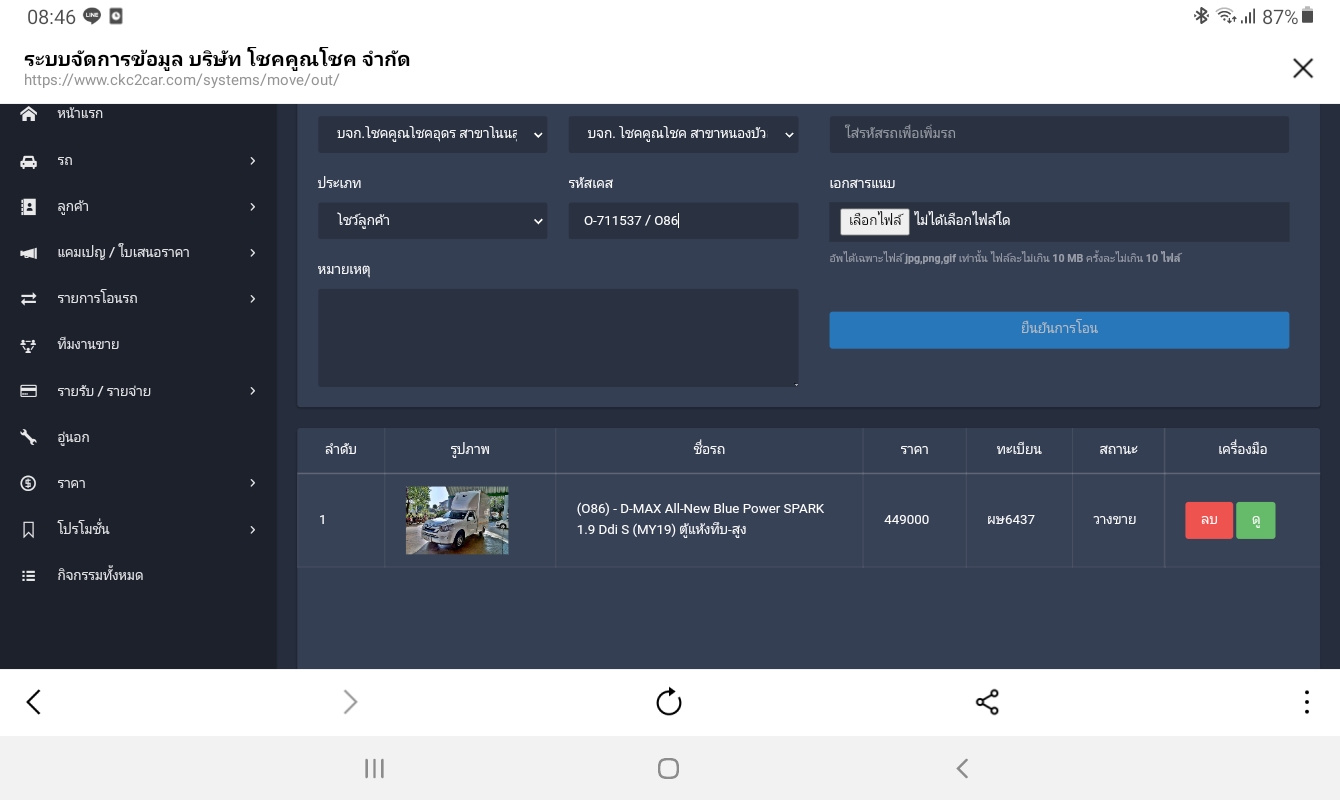Viewport: 1340px width, 800px height.
Task: Click the customer contact icon for ลูกค้า
Action: [28, 207]
